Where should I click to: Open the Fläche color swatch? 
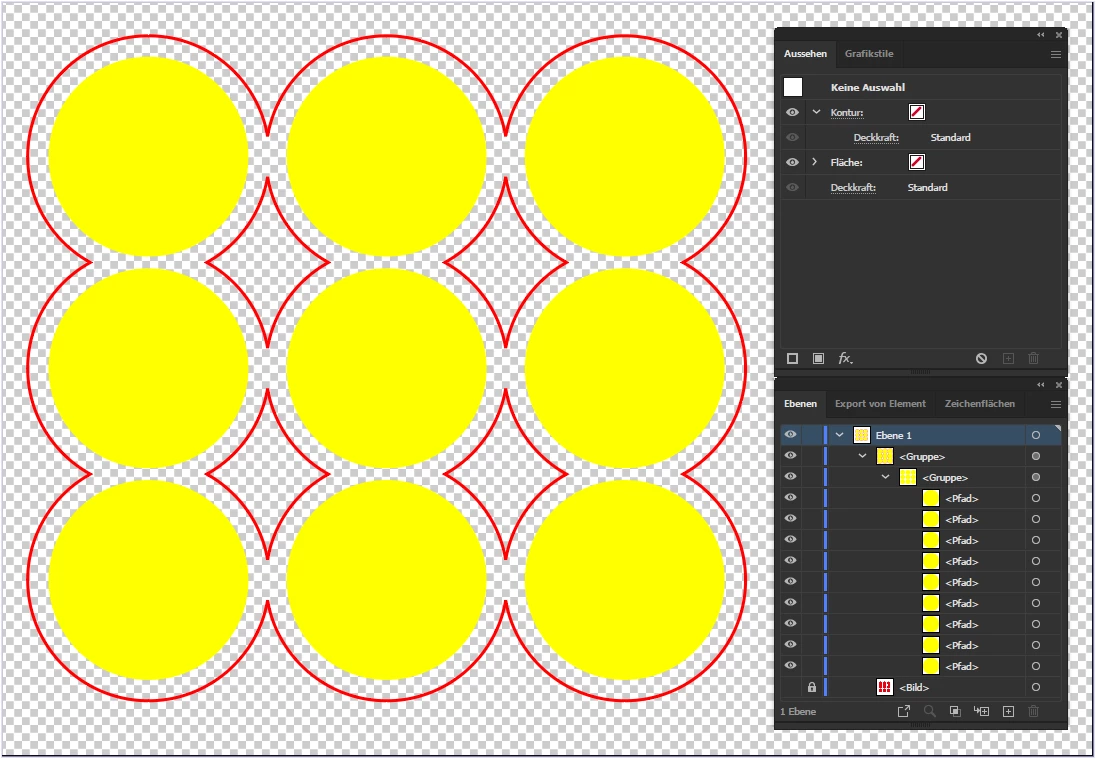pyautogui.click(x=917, y=162)
